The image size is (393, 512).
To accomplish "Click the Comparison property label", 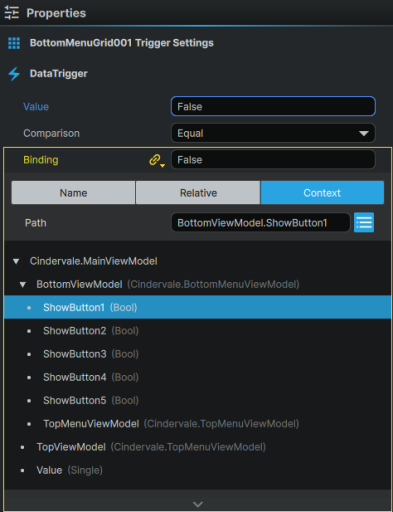I will point(51,133).
